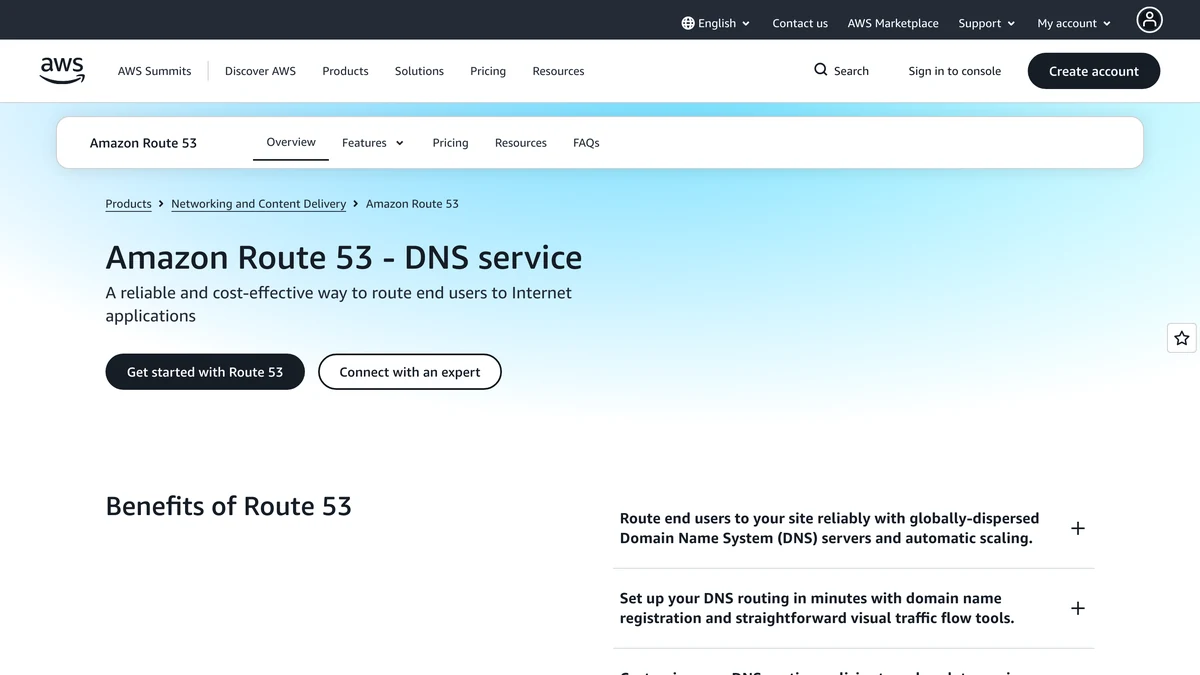
Task: Open top navigation Resources menu
Action: [x=558, y=71]
